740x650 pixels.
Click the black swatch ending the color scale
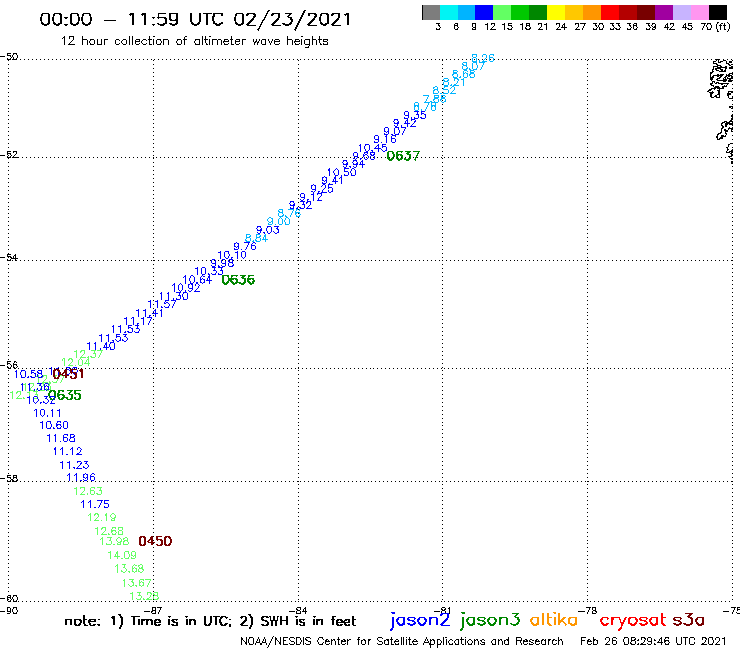click(717, 12)
